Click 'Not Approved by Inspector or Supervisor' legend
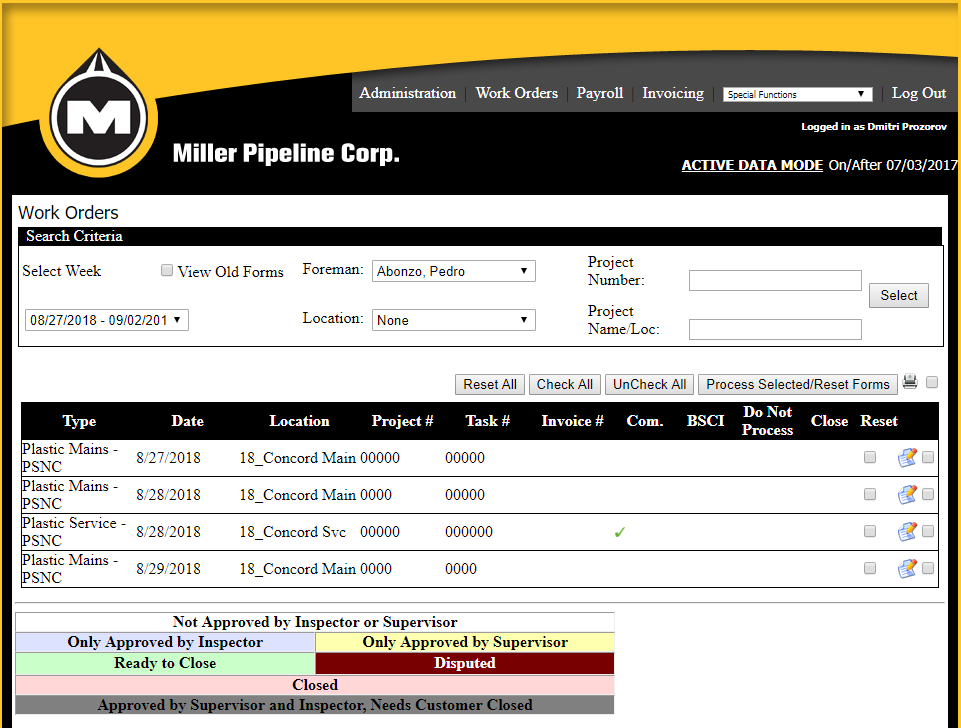Image resolution: width=961 pixels, height=728 pixels. [315, 622]
